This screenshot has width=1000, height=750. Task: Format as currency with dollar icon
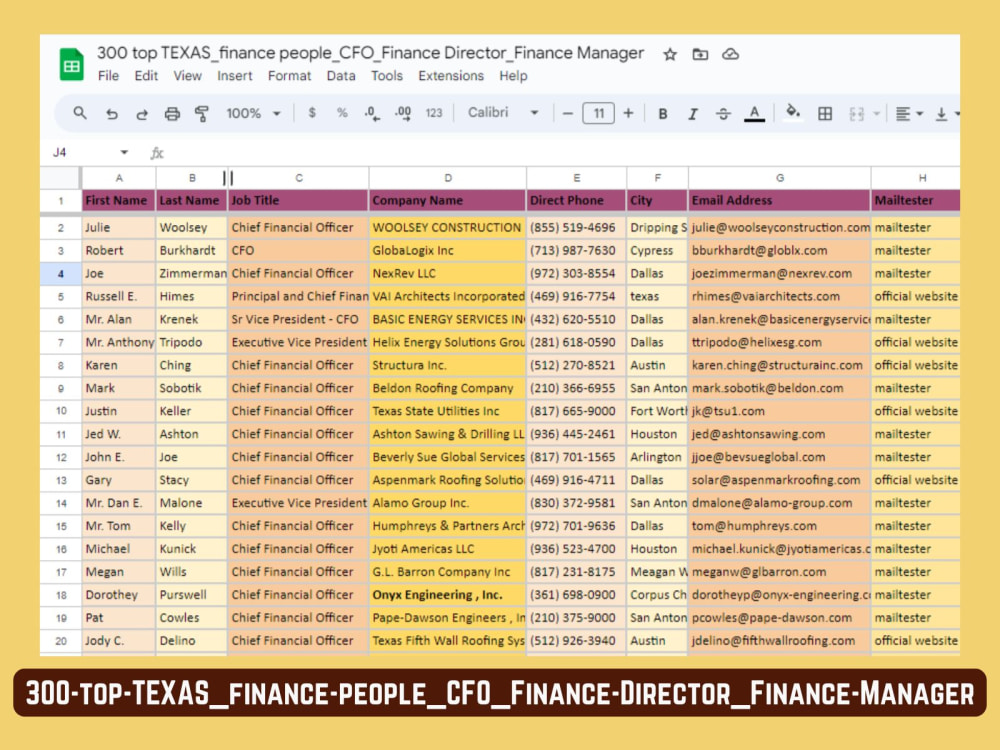click(312, 113)
